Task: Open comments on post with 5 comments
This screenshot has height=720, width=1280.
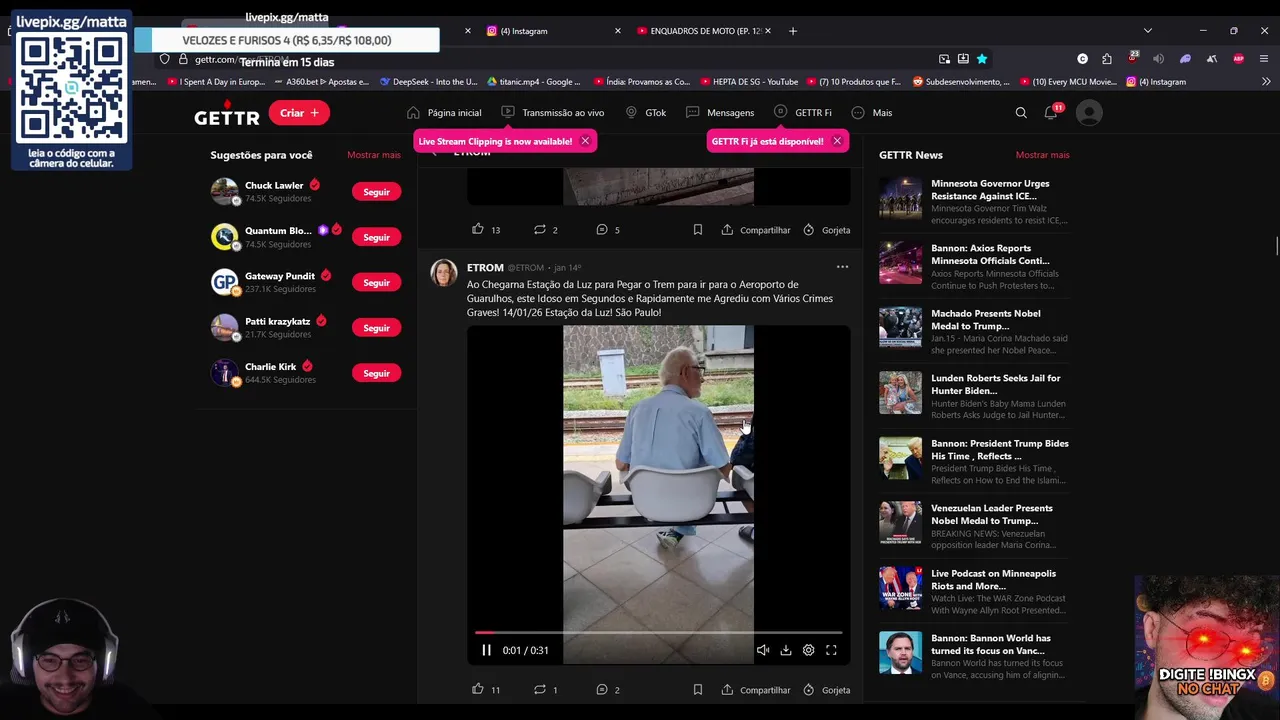Action: [602, 229]
